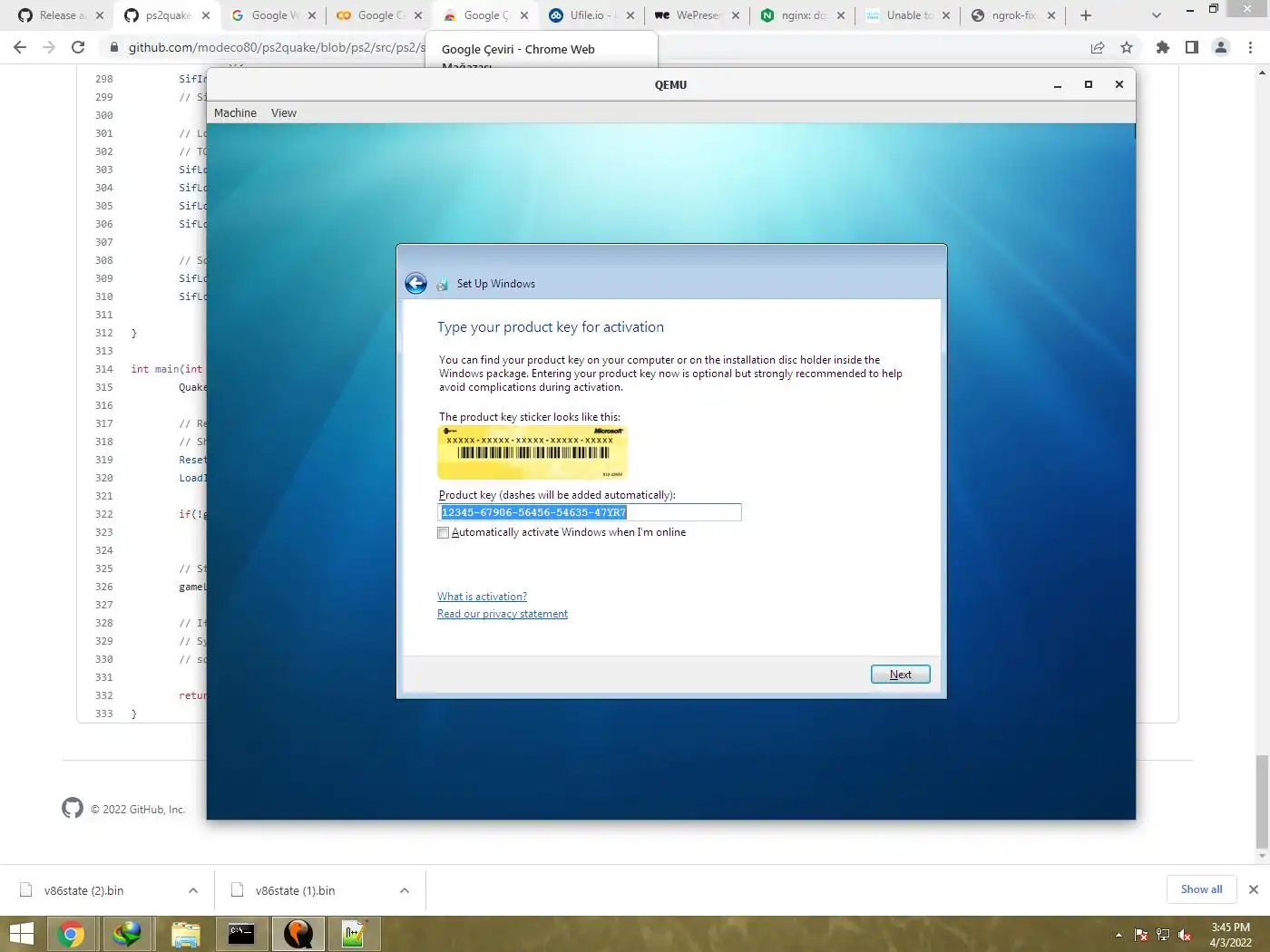The height and width of the screenshot is (952, 1270).
Task: Open Read our privacy statement link
Action: click(x=503, y=614)
